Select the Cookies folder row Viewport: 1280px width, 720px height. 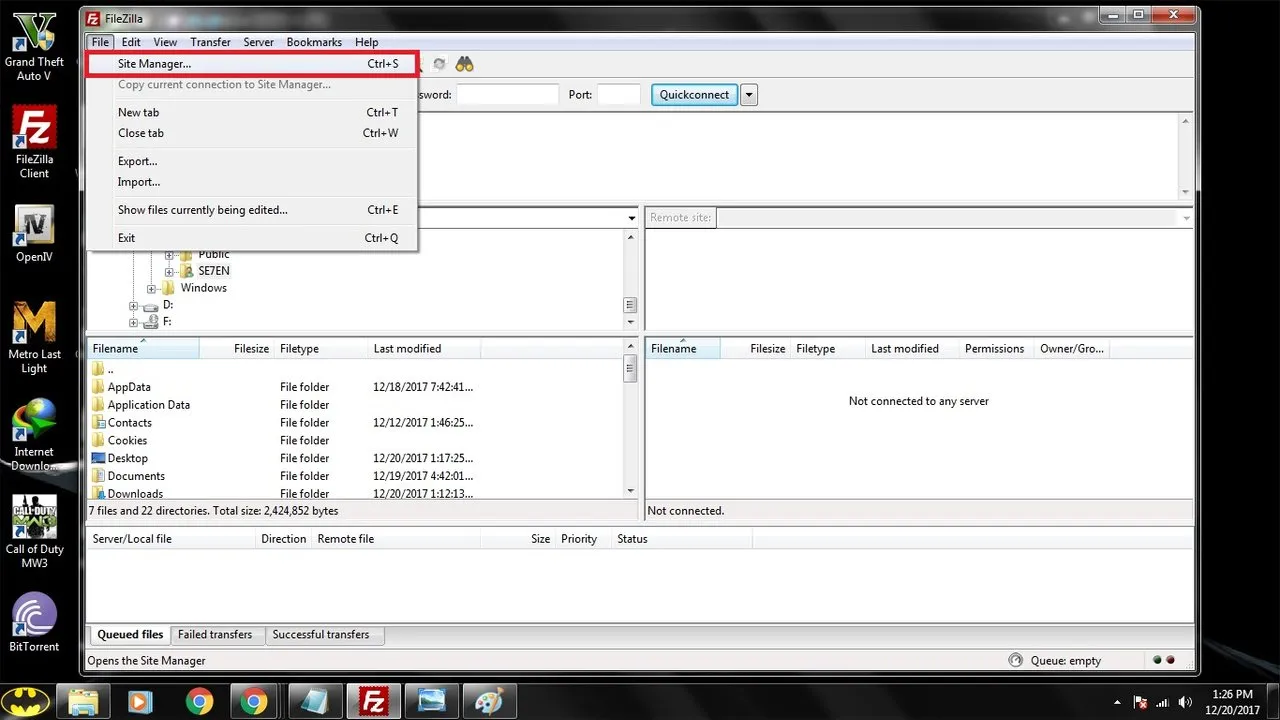point(355,441)
